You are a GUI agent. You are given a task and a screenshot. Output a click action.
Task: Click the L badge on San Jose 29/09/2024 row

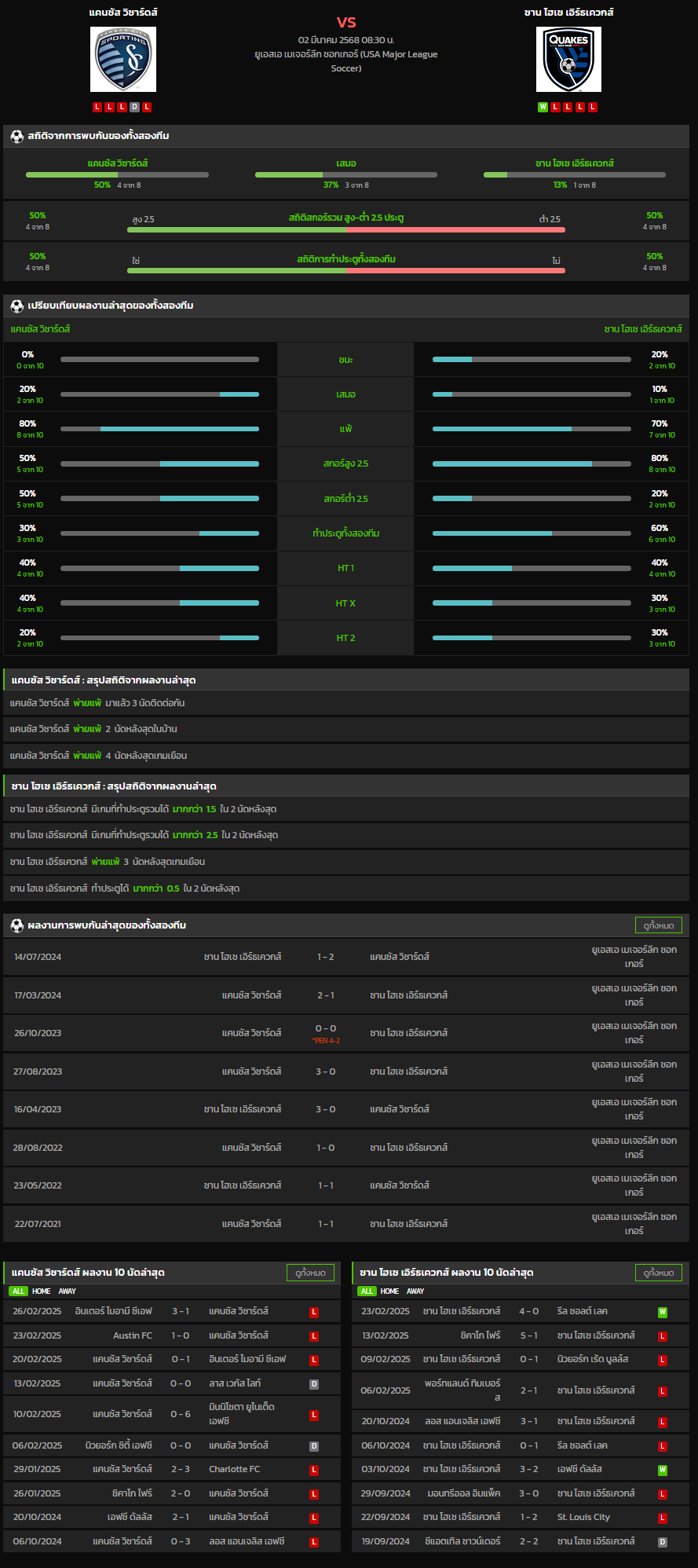[663, 1494]
